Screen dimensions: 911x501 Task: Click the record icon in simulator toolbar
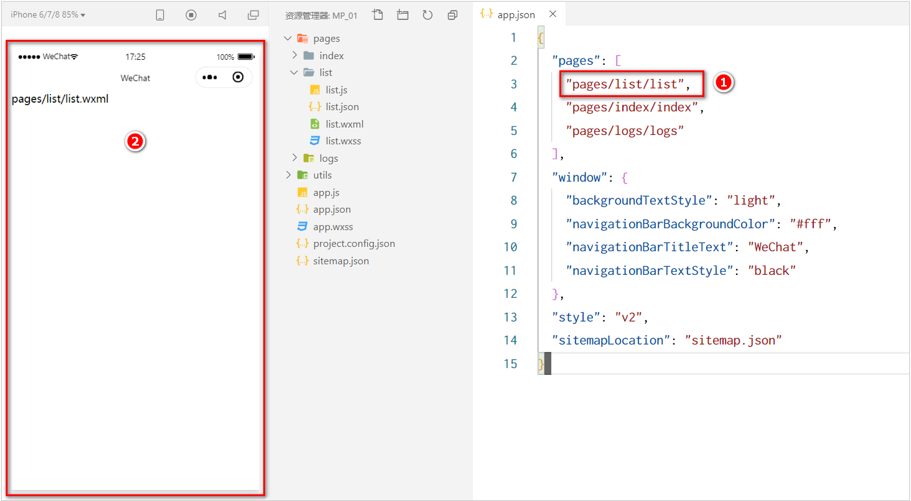[191, 15]
